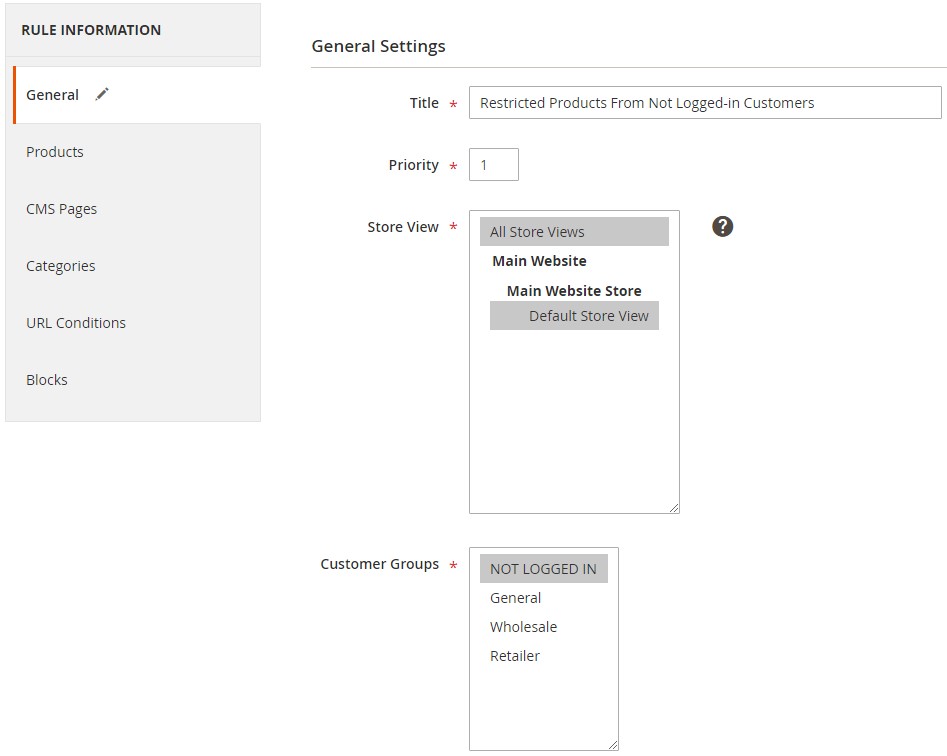Click into the Title text field
The image size is (947, 756).
704,103
